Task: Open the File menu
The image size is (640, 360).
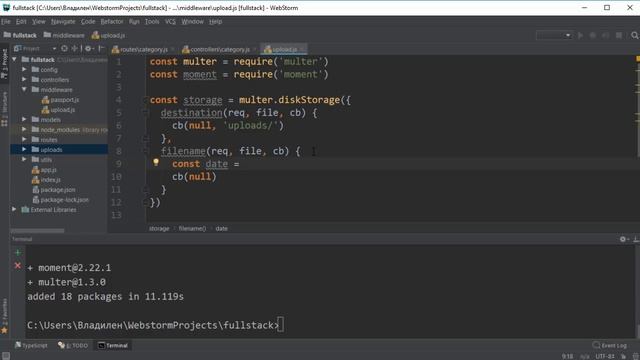Action: point(6,22)
